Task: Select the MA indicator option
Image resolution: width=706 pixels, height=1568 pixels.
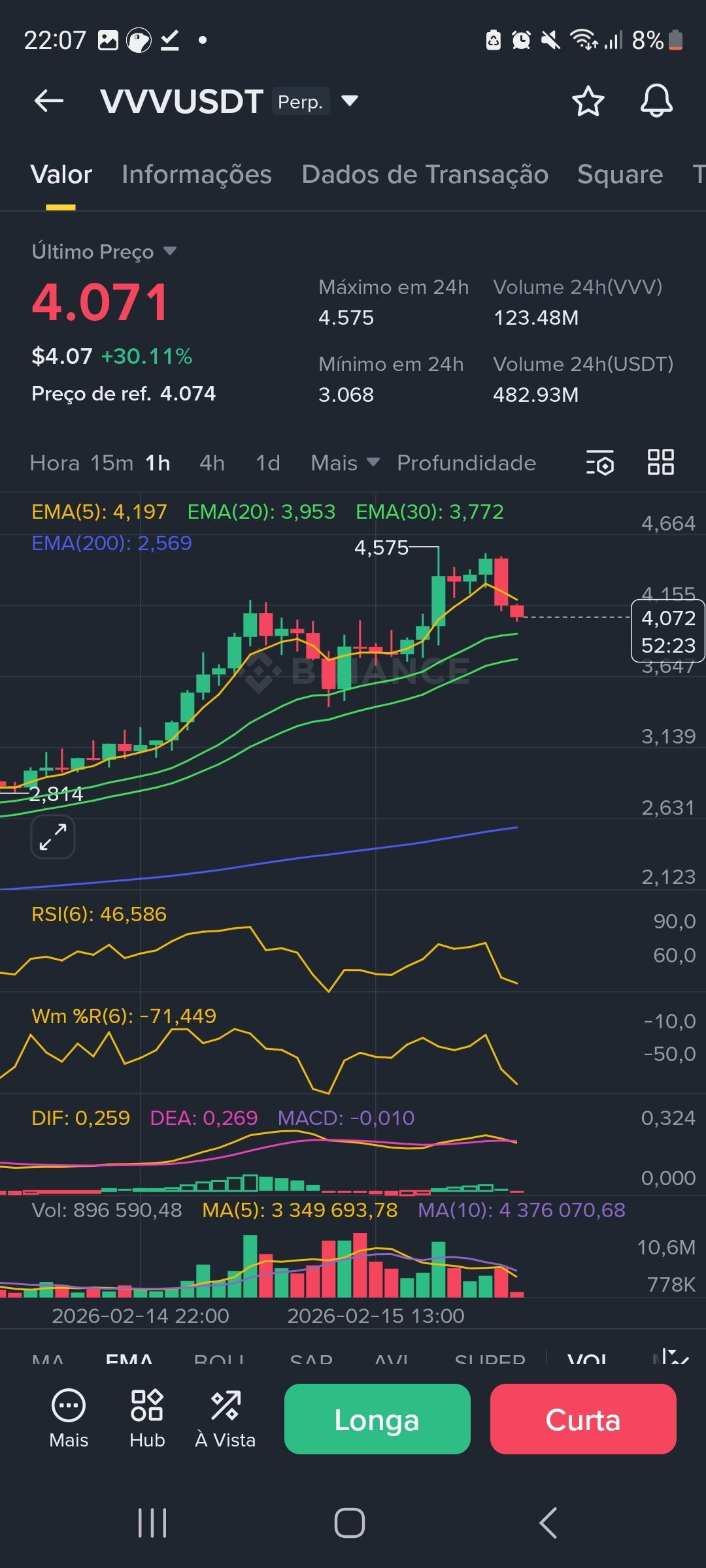Action: pos(48,1360)
